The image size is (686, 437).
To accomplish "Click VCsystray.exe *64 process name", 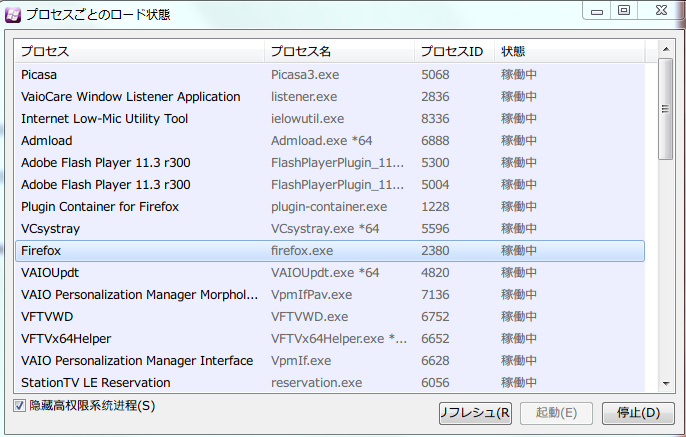I will click(x=325, y=228).
